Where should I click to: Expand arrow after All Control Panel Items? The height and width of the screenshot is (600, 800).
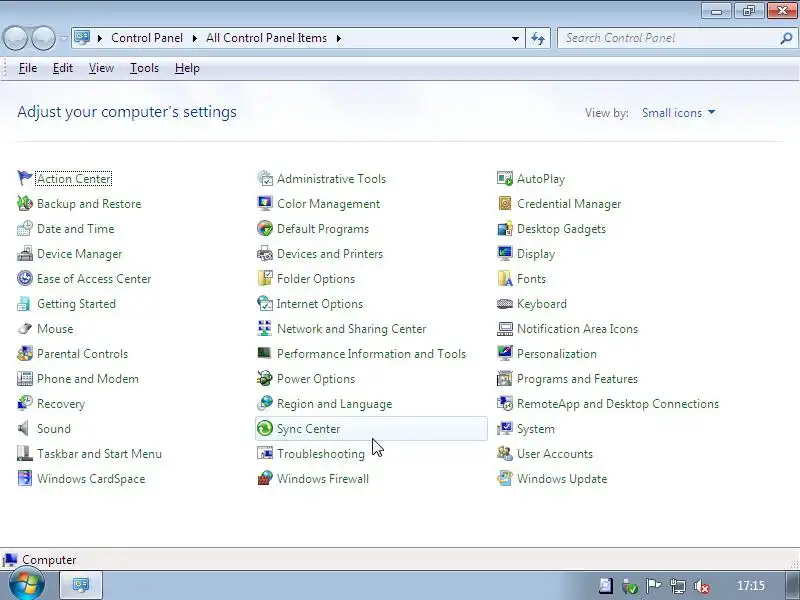tap(338, 38)
